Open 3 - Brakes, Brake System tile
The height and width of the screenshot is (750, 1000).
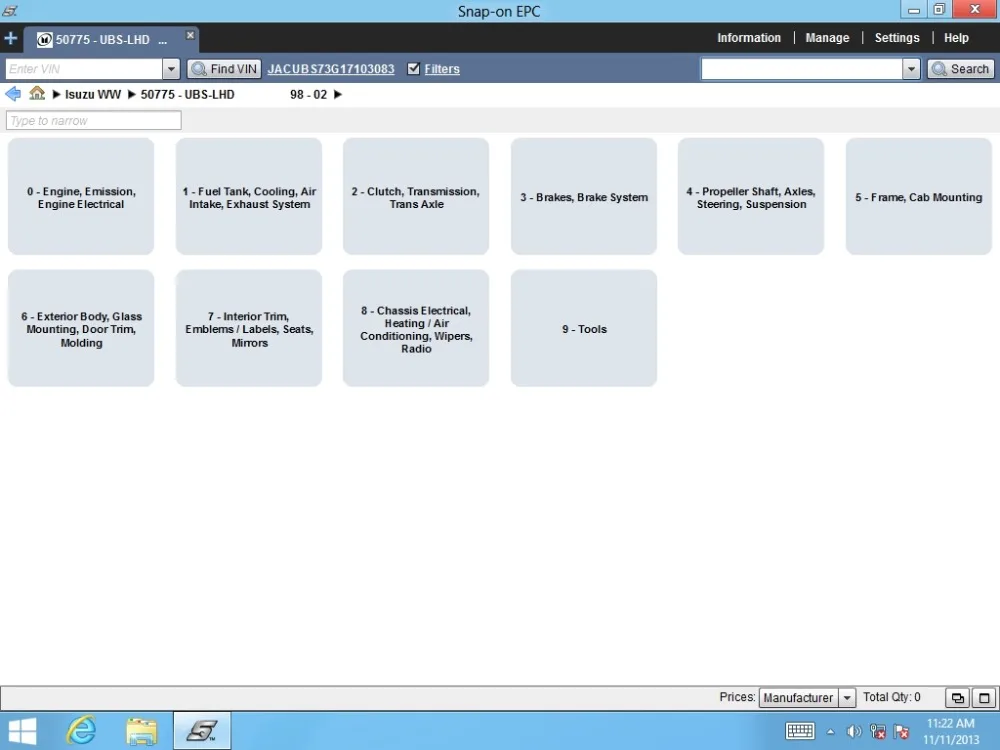click(x=584, y=196)
